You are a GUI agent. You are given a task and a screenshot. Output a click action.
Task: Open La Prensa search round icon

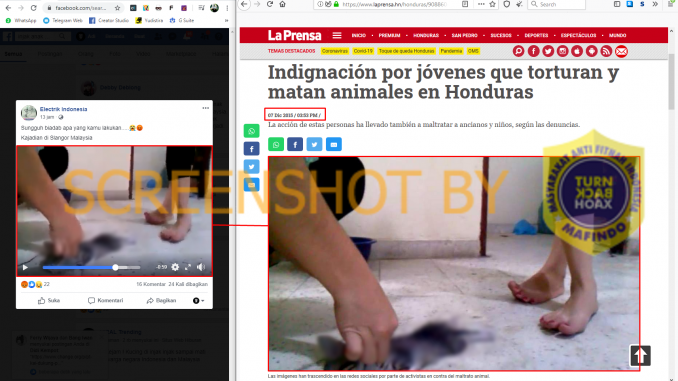click(x=518, y=51)
